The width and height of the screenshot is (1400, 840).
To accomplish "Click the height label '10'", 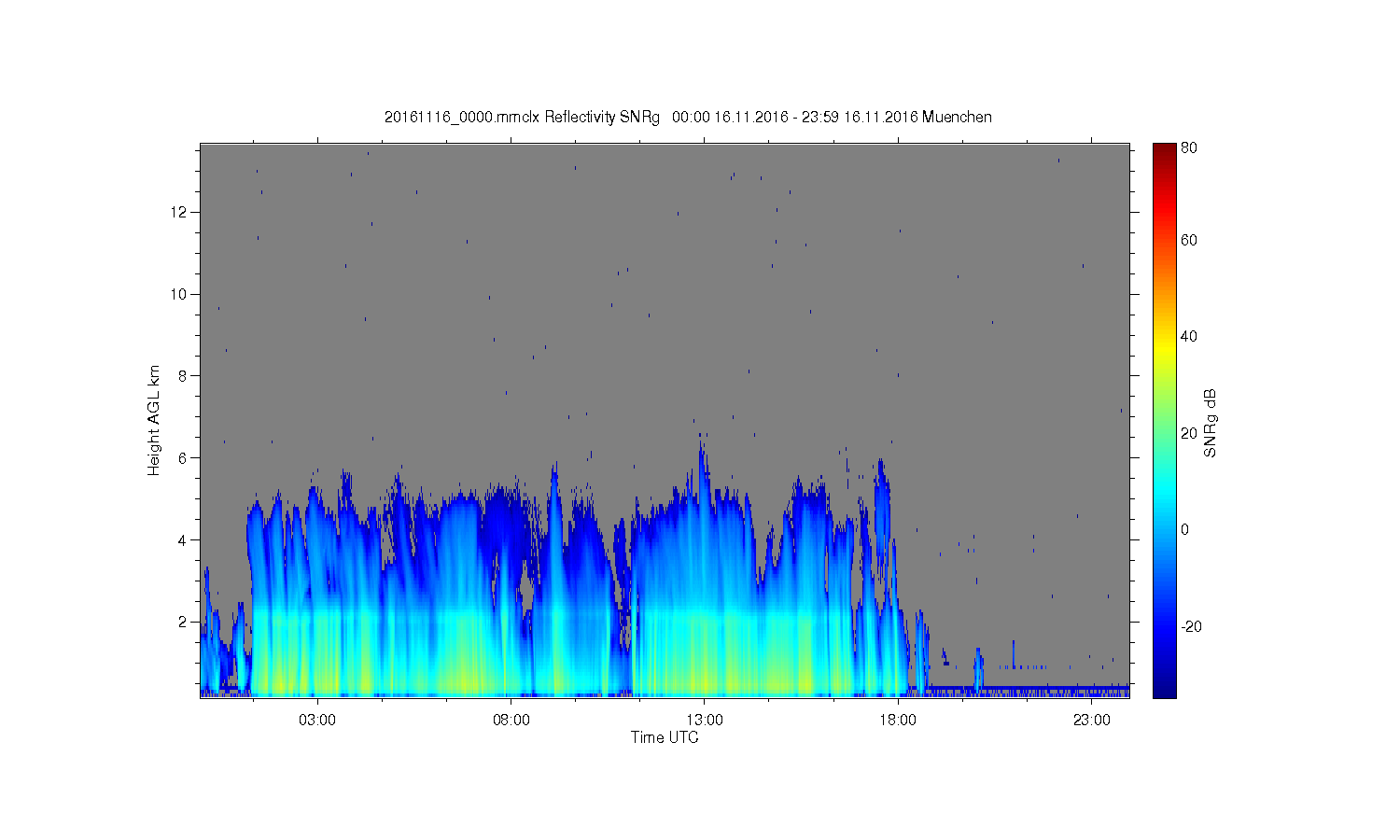I will [179, 294].
